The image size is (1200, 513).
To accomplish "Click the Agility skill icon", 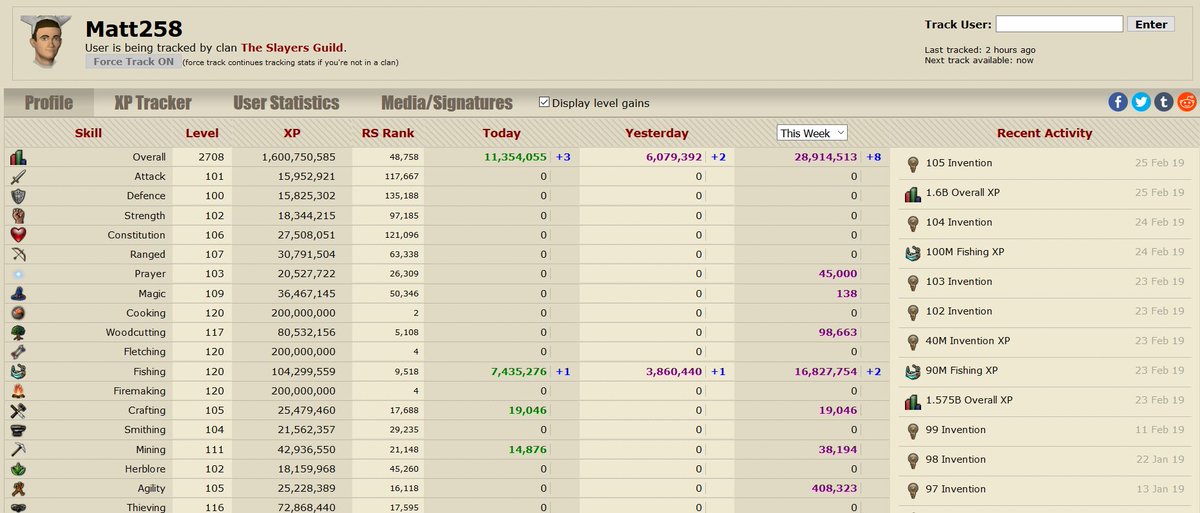I will (18, 489).
